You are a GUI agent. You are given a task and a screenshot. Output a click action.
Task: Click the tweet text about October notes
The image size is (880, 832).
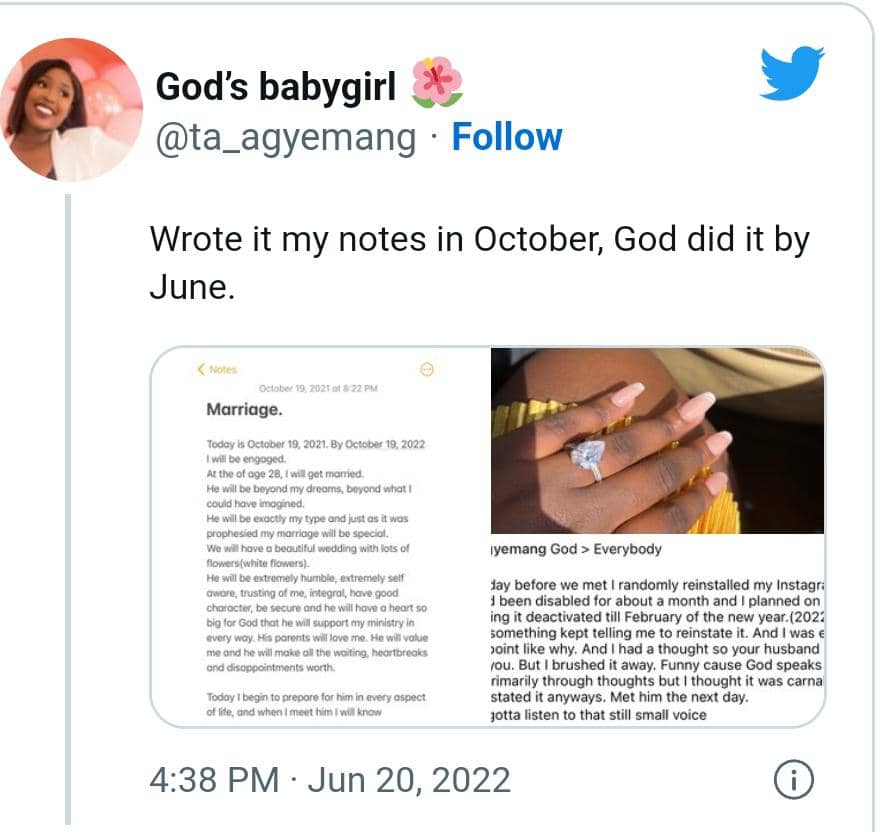[x=478, y=262]
